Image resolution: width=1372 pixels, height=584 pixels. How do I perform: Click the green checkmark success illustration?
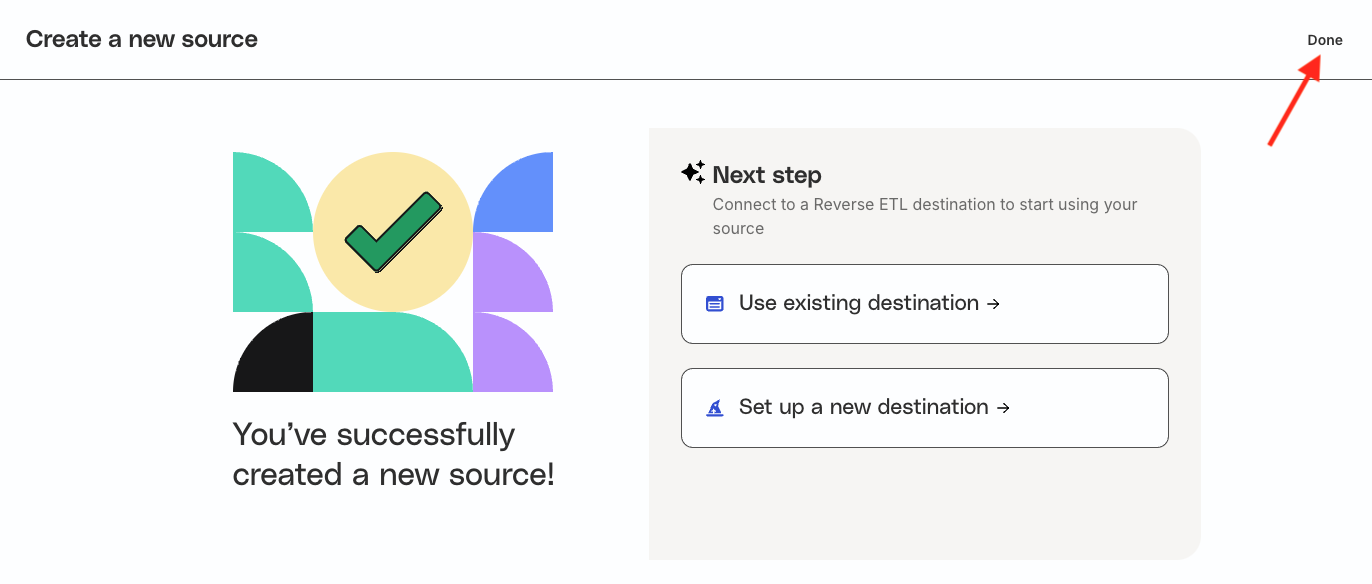click(x=393, y=232)
